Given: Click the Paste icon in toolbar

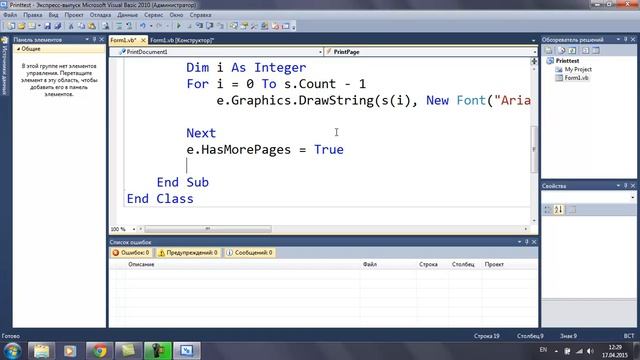Looking at the screenshot, I should (x=92, y=26).
